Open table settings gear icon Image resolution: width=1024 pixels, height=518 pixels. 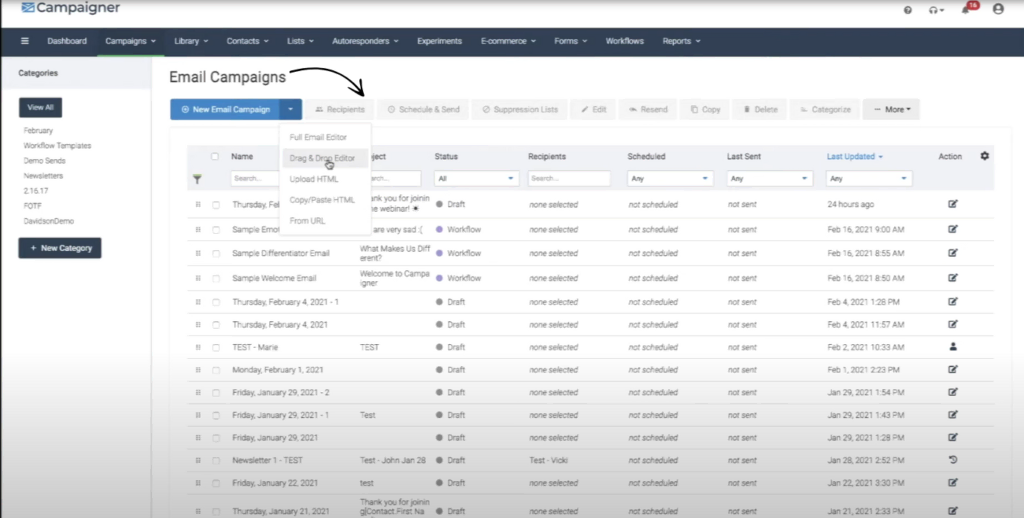tap(984, 156)
